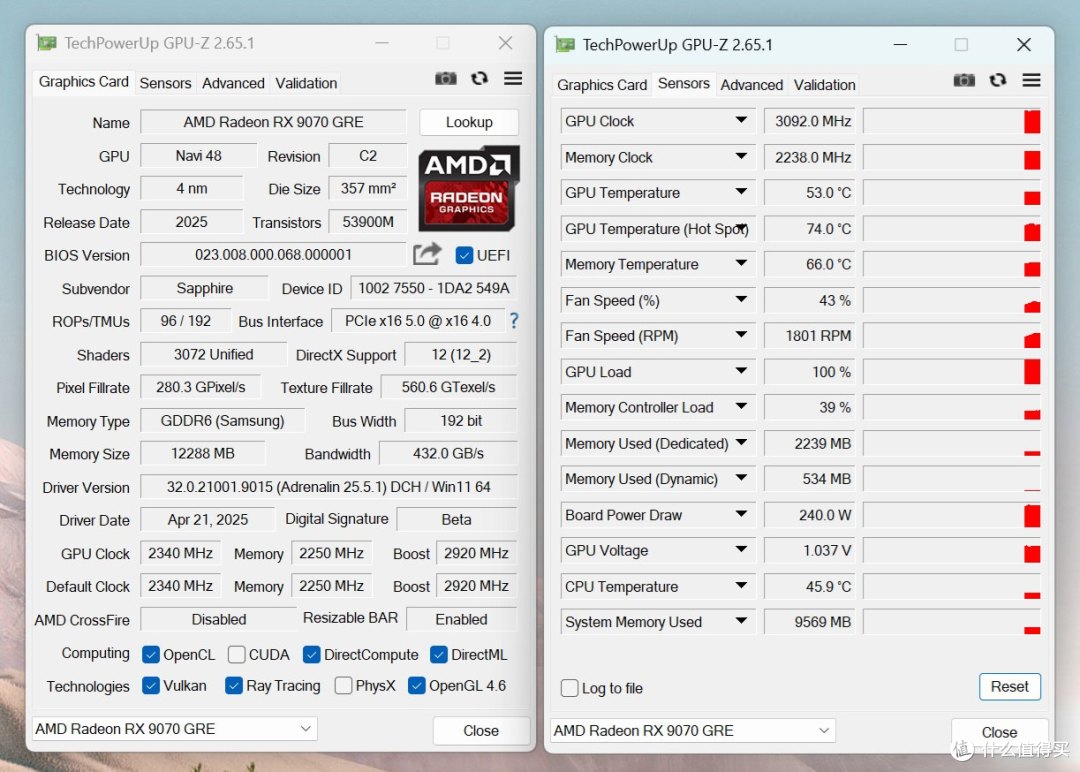
Task: Click the Driver Version value field
Action: point(329,487)
